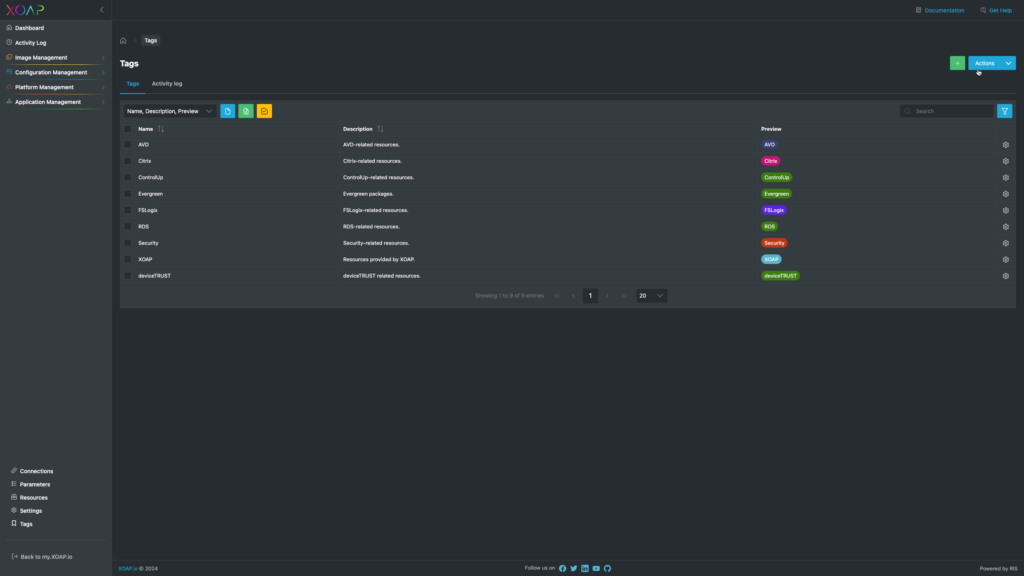1024x576 pixels.
Task: Click the yellow toolbar button
Action: click(264, 111)
